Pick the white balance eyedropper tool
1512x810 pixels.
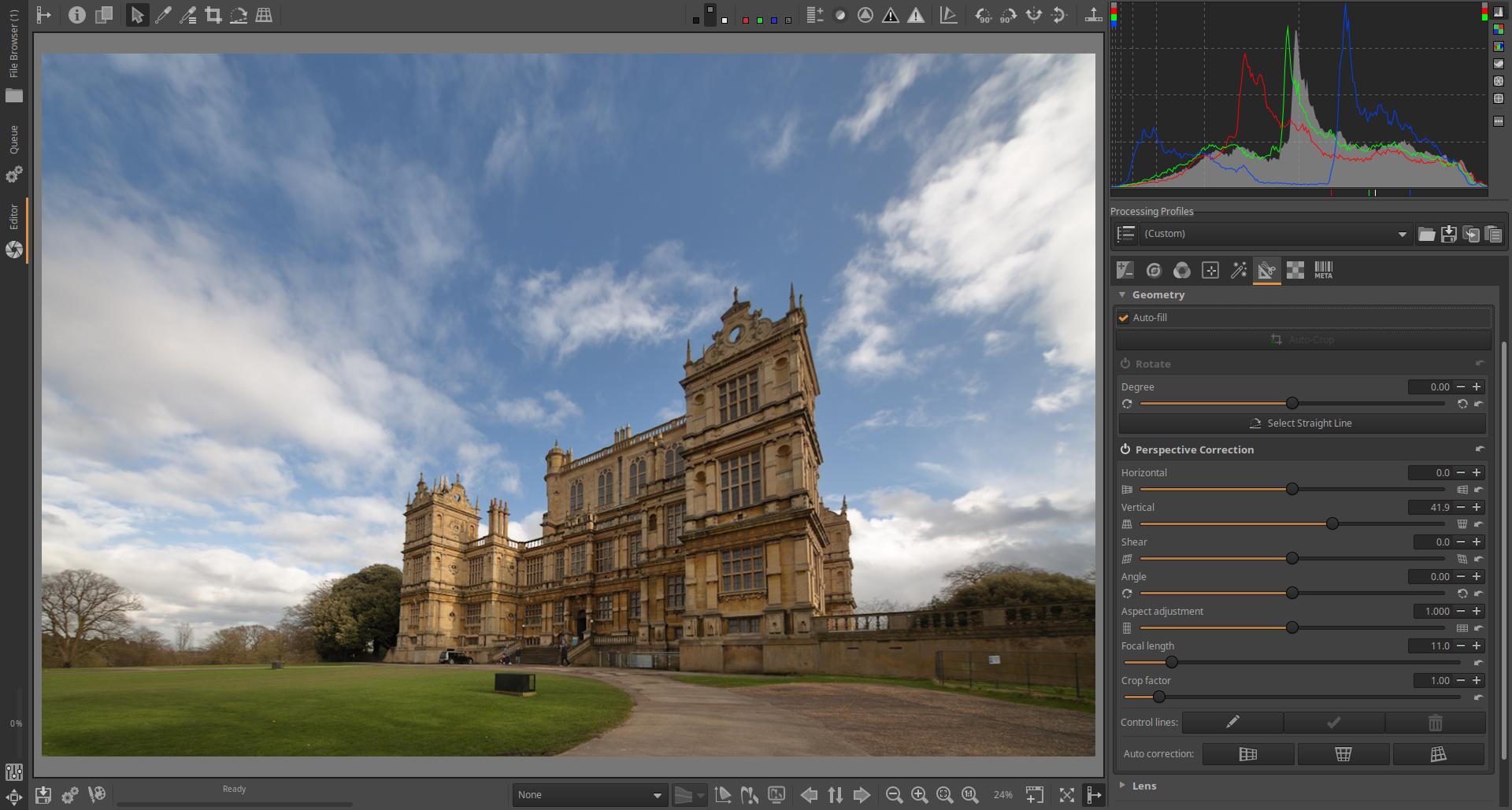163,15
